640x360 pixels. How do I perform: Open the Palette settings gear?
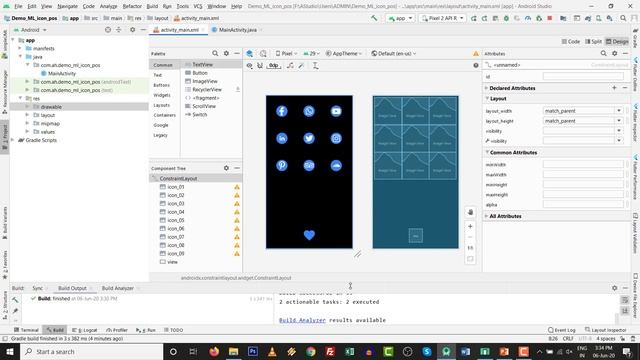[226, 53]
